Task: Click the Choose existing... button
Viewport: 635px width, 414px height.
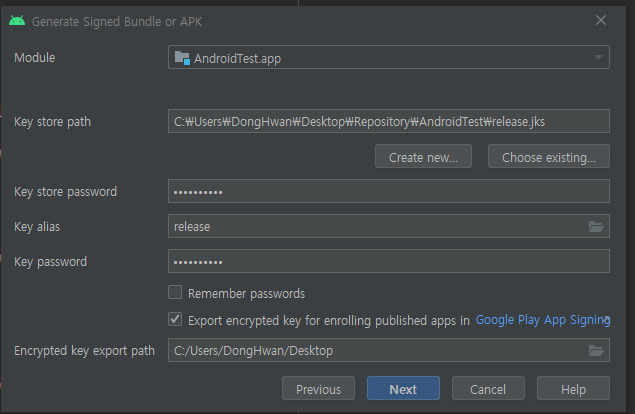Action: point(549,156)
